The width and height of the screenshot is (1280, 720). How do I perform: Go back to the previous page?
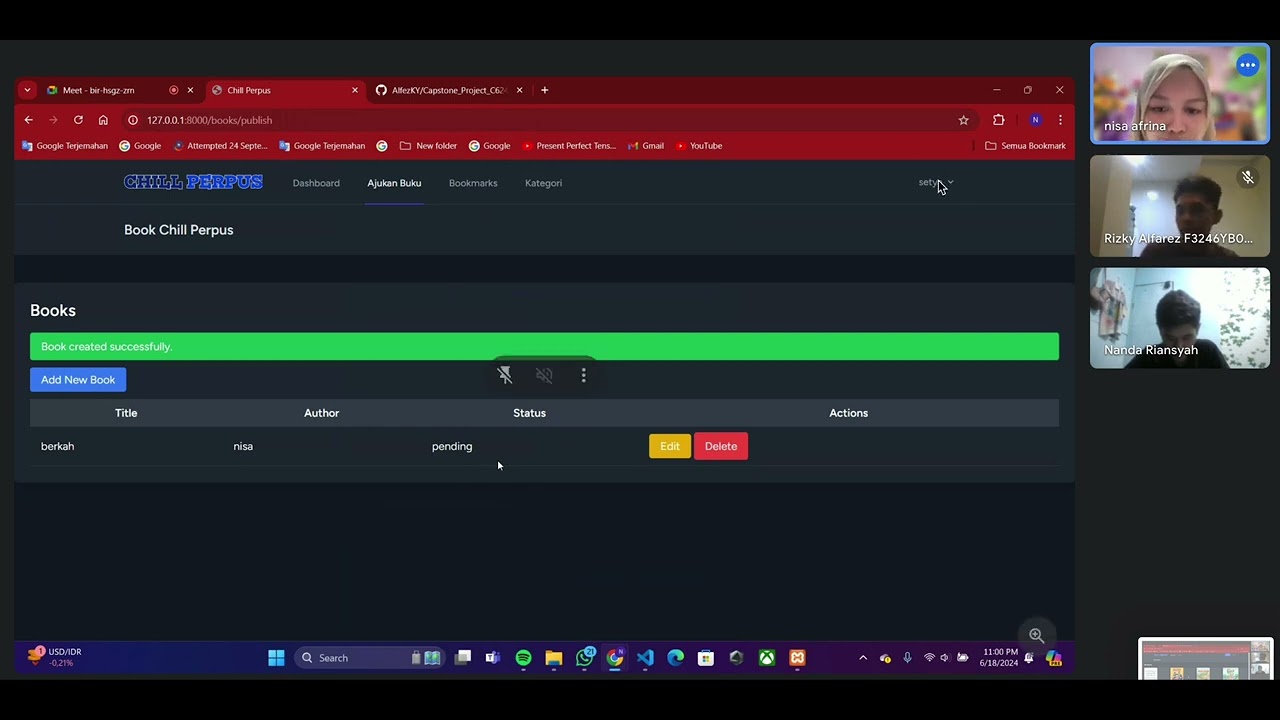[x=28, y=120]
